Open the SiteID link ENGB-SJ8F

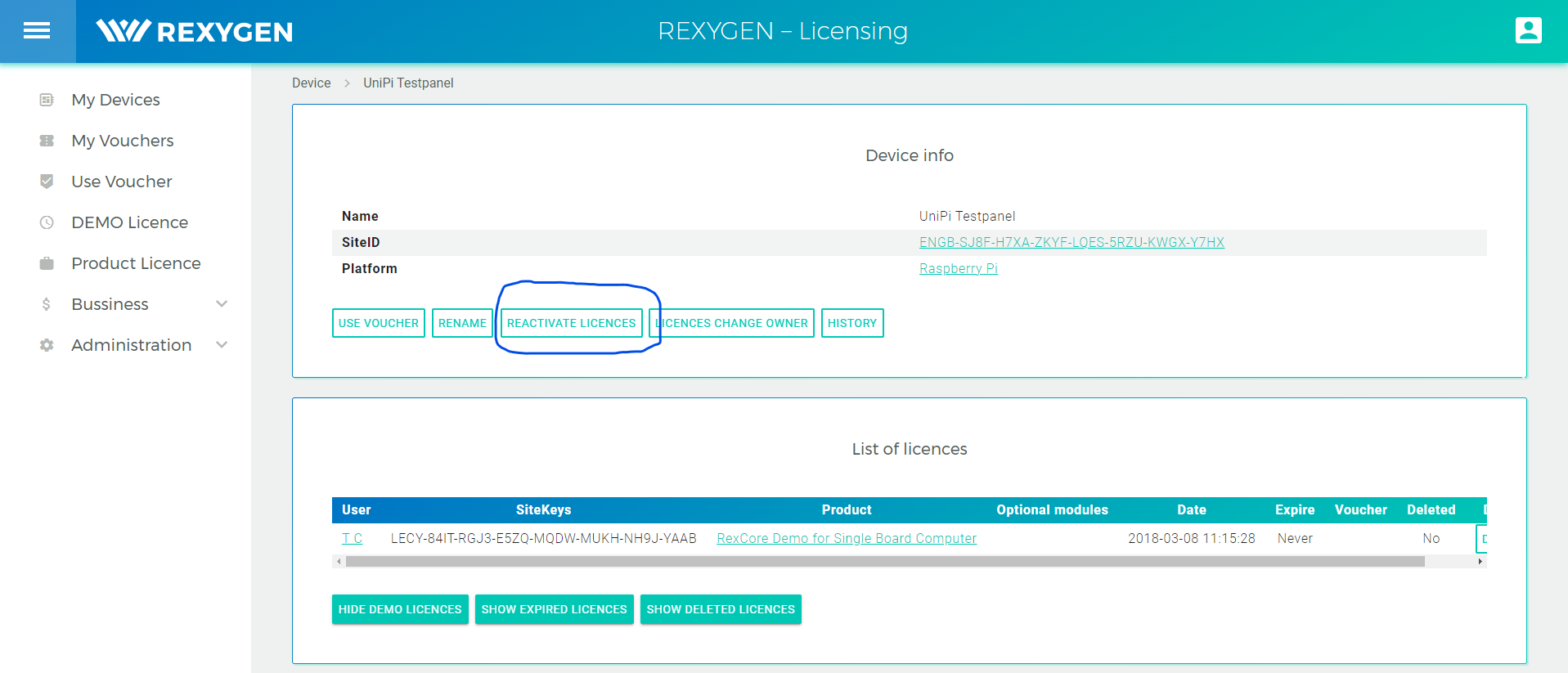point(1072,242)
